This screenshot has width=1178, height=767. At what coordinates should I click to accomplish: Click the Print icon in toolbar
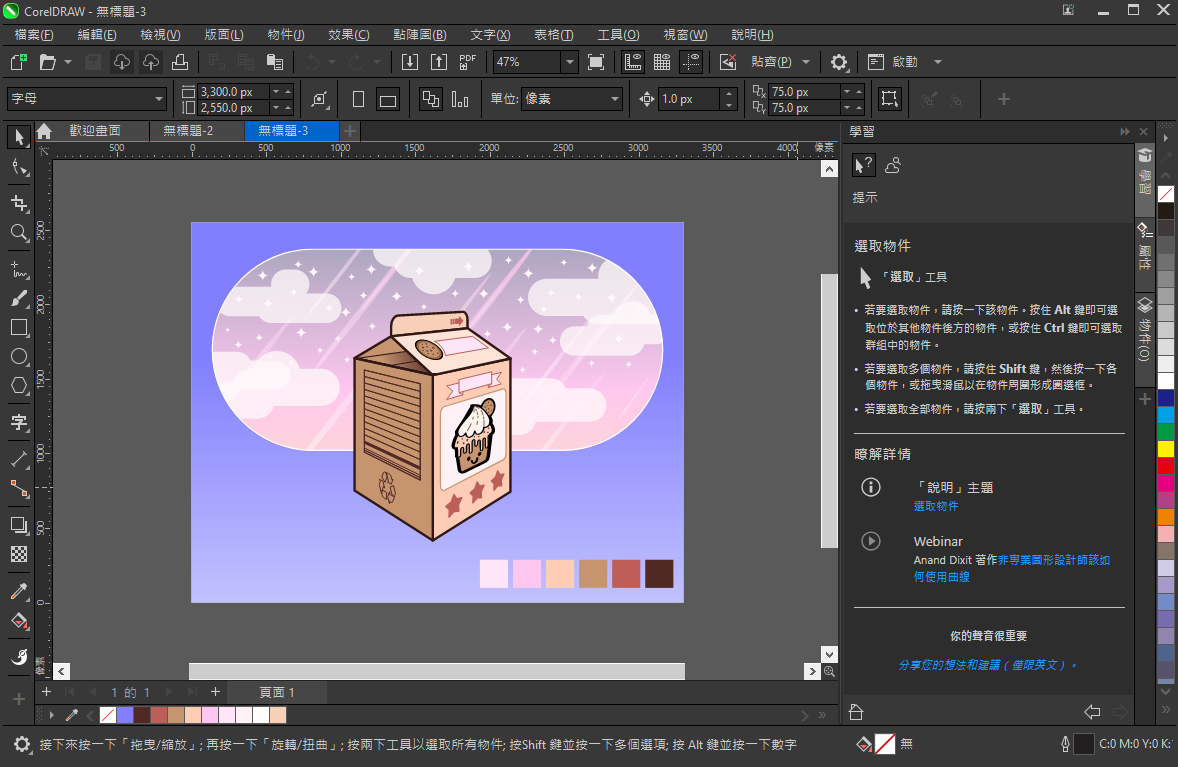tap(180, 62)
